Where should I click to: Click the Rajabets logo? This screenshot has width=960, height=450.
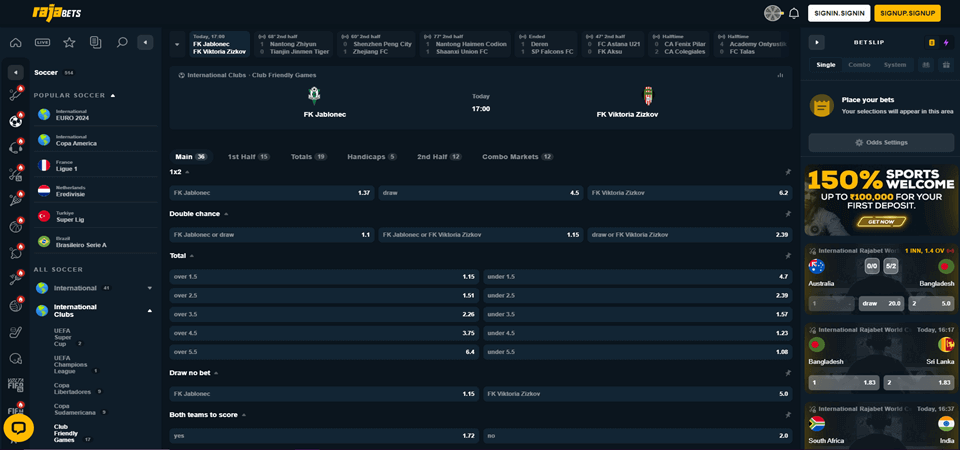pos(56,13)
